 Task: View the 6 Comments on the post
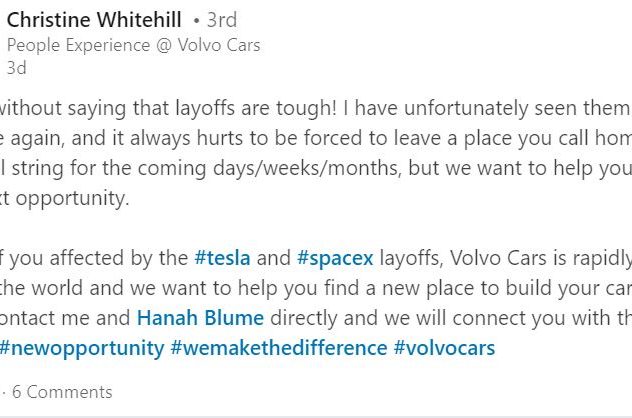62,392
